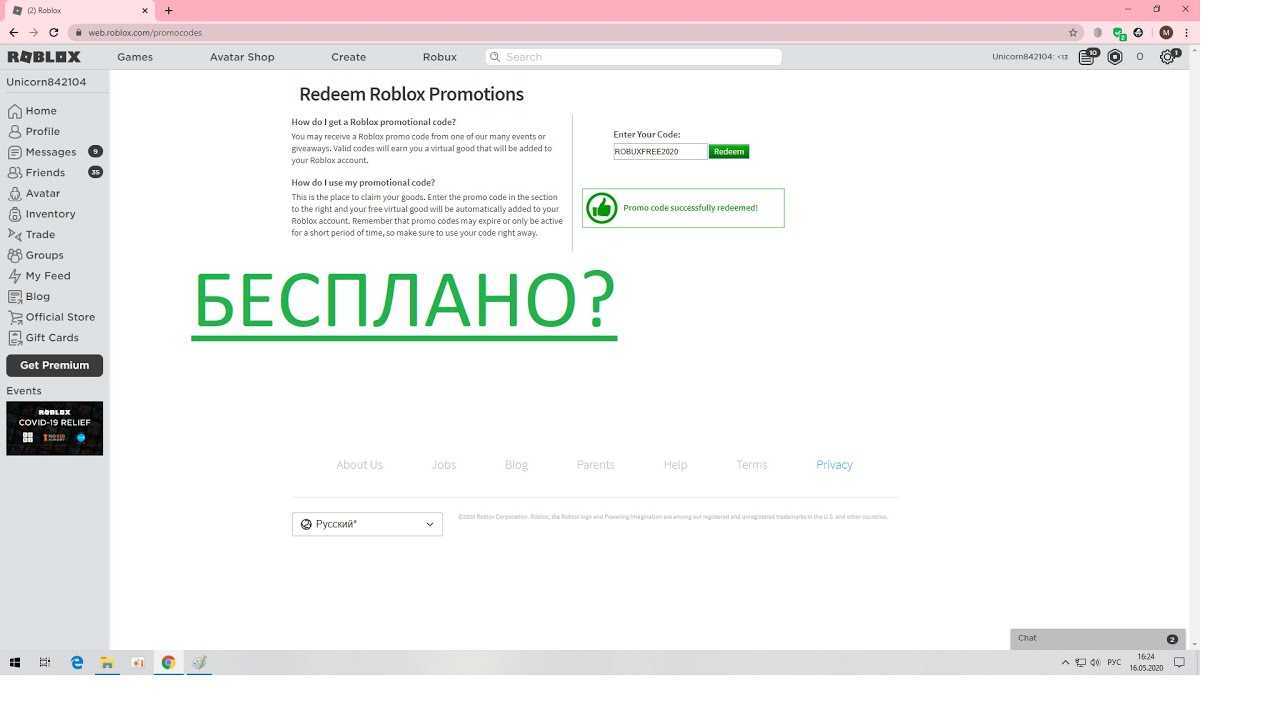Open a new Chrome tab

(168, 10)
